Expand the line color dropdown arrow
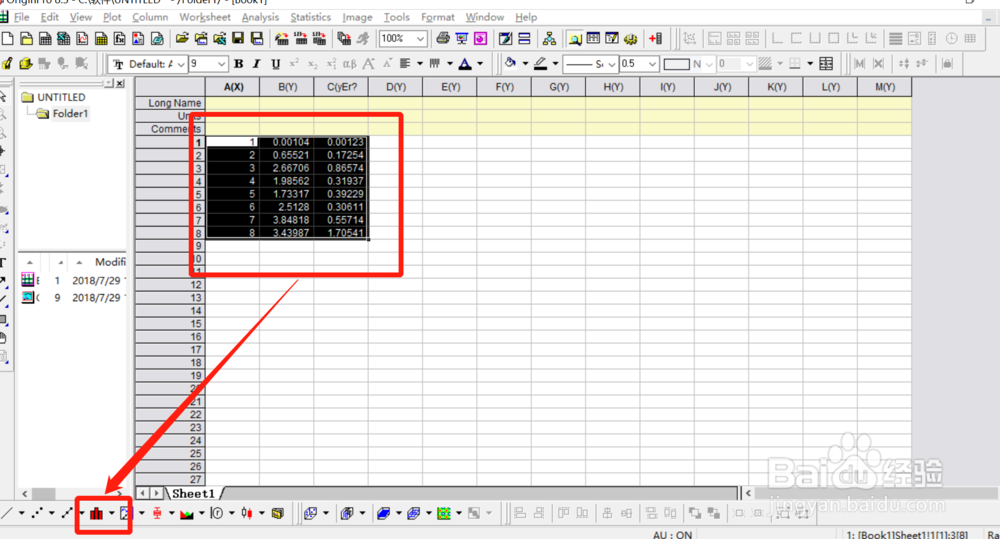This screenshot has height=539, width=1000. [x=555, y=64]
